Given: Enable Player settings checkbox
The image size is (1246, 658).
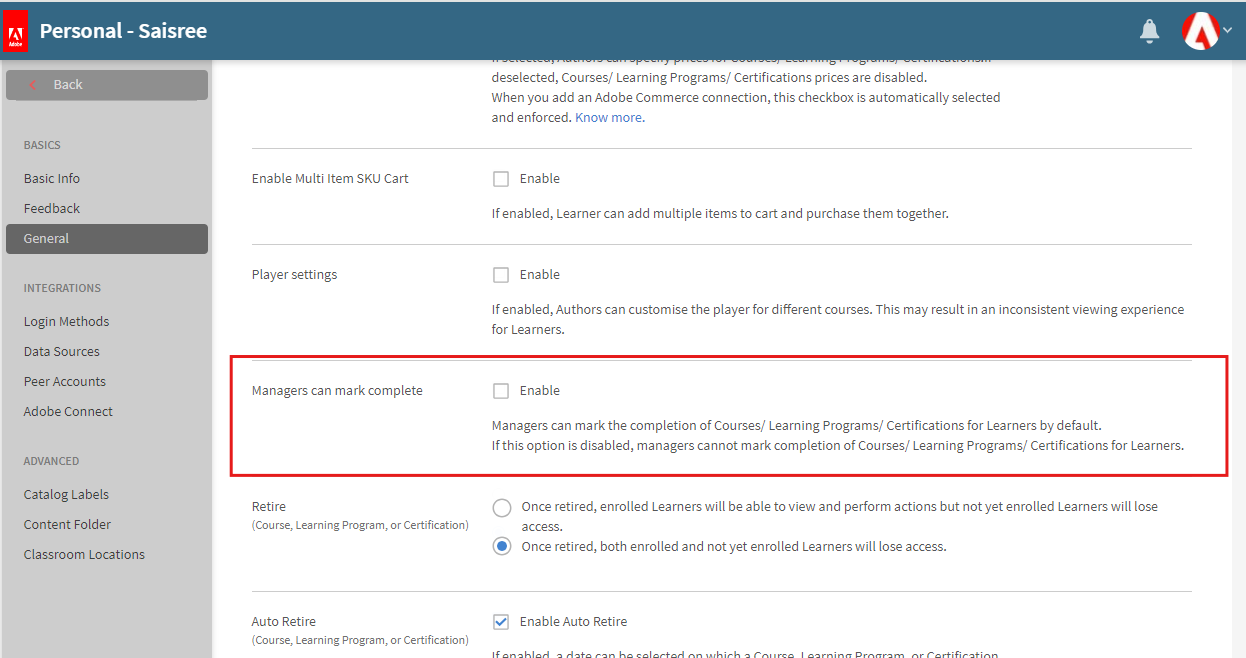Looking at the screenshot, I should coord(501,275).
